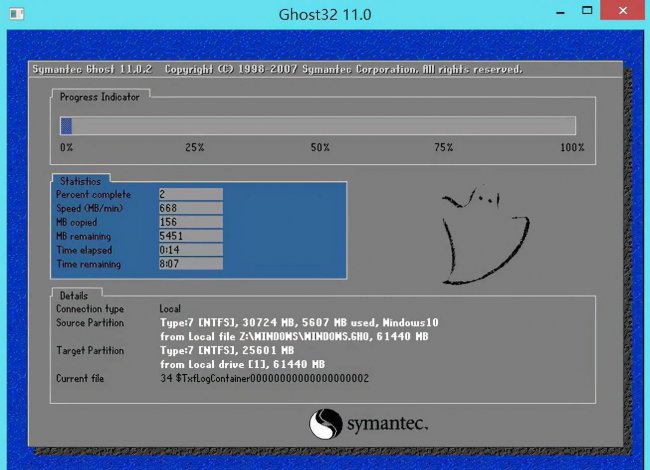The height and width of the screenshot is (470, 650).
Task: Close the Ghost32 11.0 window
Action: (623, 10)
